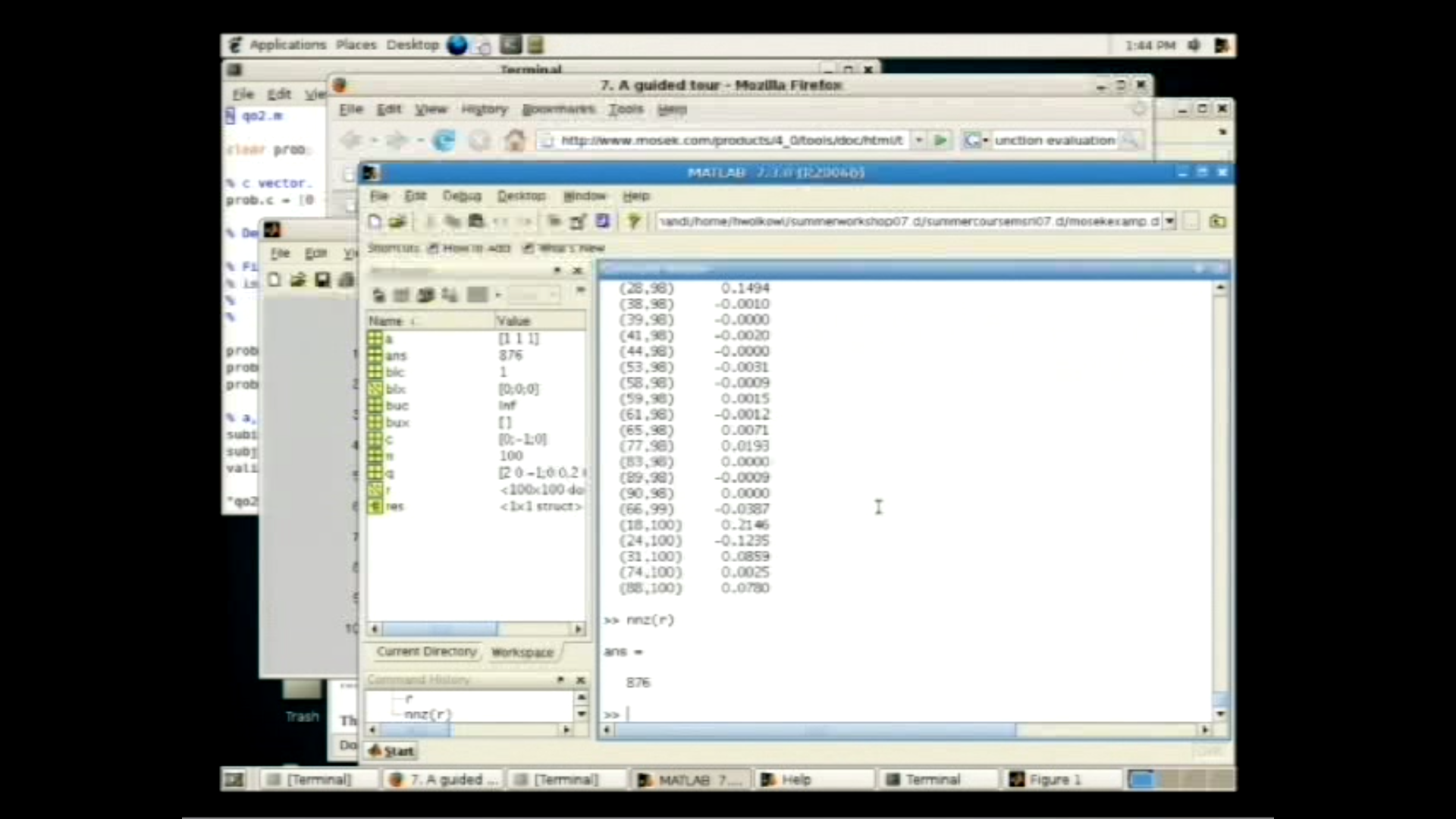Image resolution: width=1456 pixels, height=819 pixels.
Task: Click the Import data icon in Workspace toolbar
Action: pos(425,295)
